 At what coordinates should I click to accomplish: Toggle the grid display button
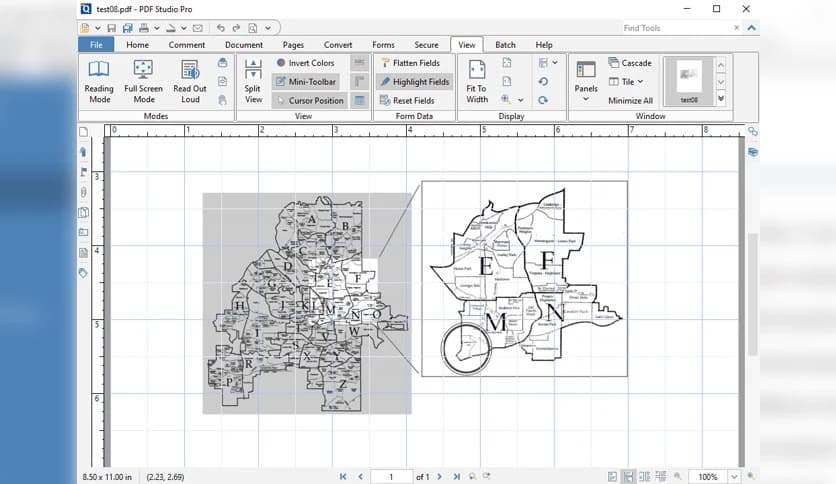[x=359, y=100]
